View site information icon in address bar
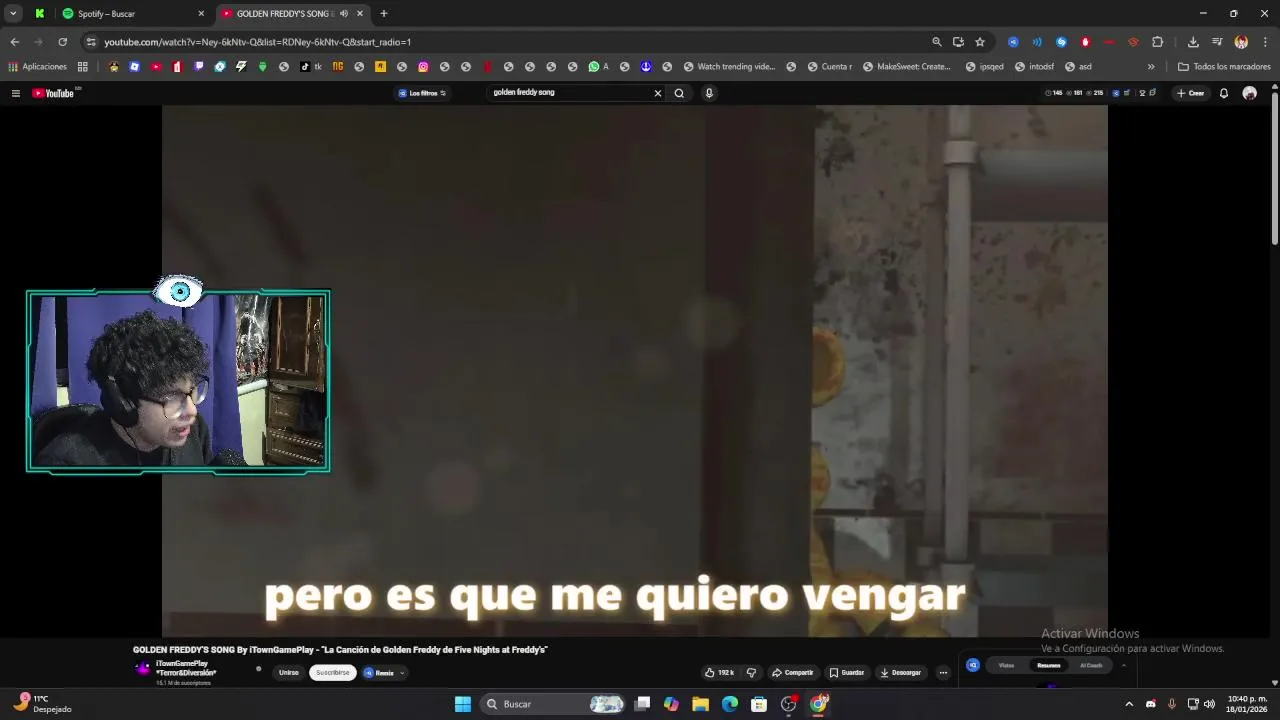 click(91, 42)
